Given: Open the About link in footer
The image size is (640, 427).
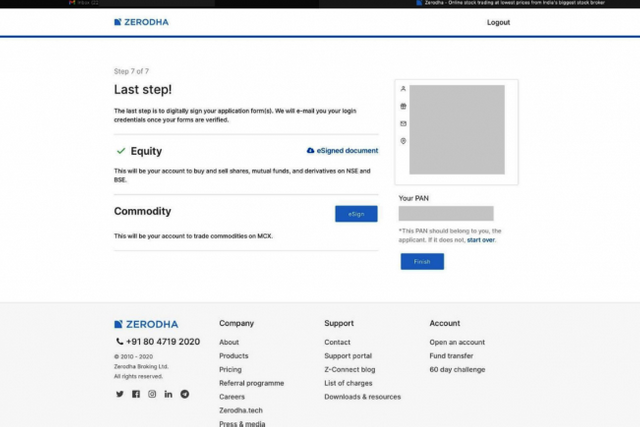Looking at the screenshot, I should coord(229,342).
